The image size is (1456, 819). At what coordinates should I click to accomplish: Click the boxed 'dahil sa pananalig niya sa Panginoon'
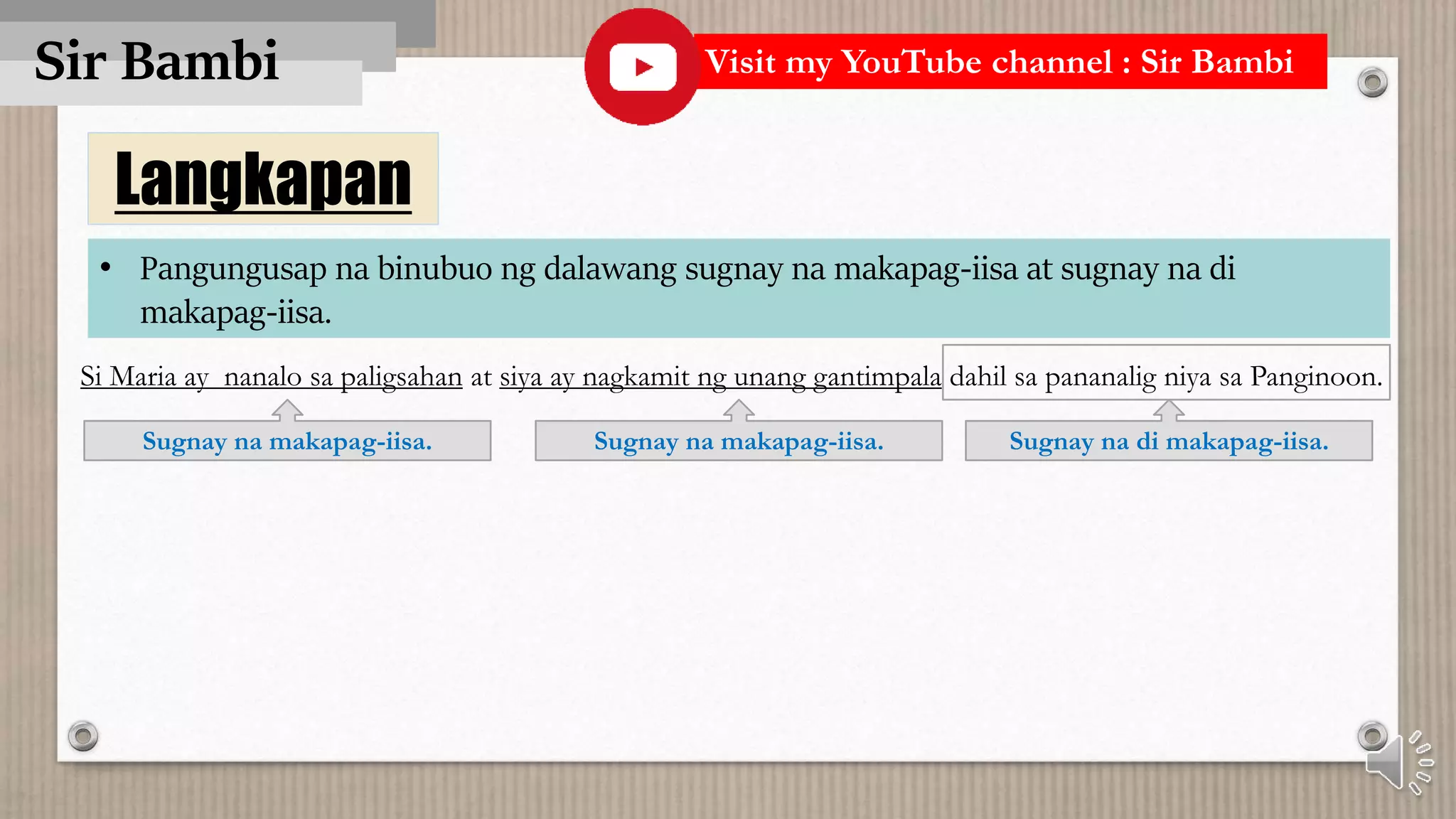[1165, 375]
